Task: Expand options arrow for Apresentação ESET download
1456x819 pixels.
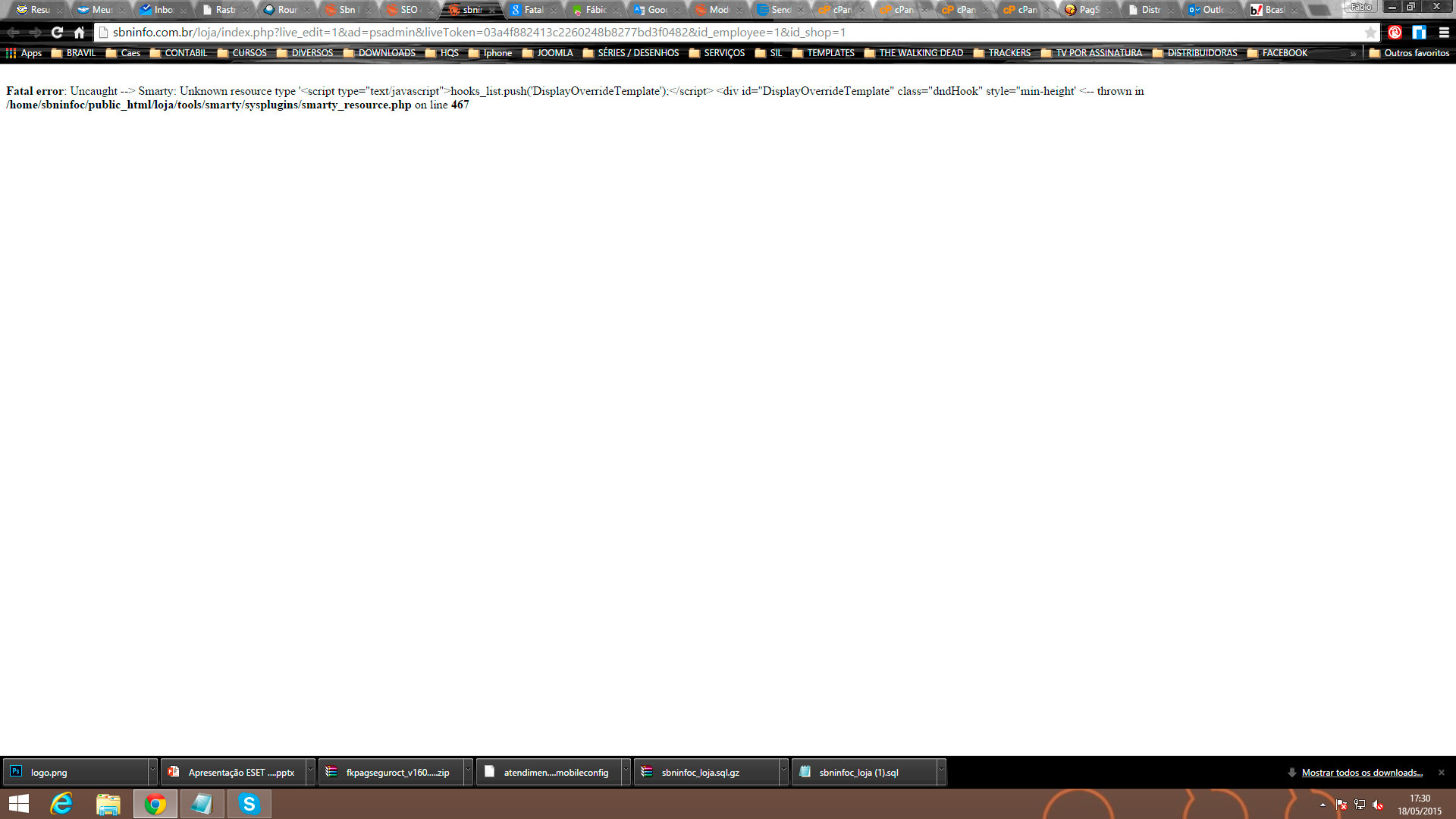Action: (x=310, y=772)
